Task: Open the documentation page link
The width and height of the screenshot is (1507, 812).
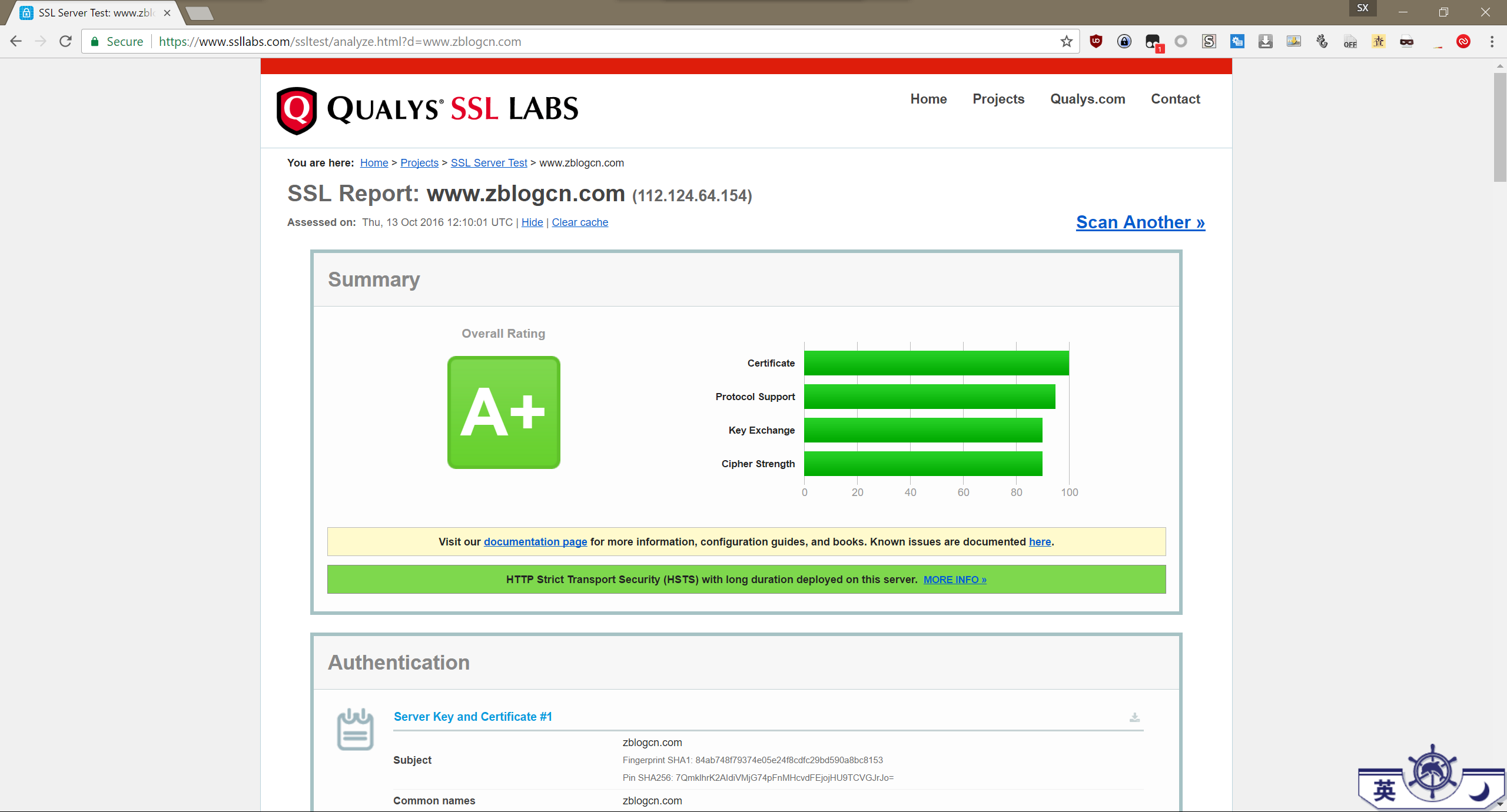Action: tap(535, 542)
